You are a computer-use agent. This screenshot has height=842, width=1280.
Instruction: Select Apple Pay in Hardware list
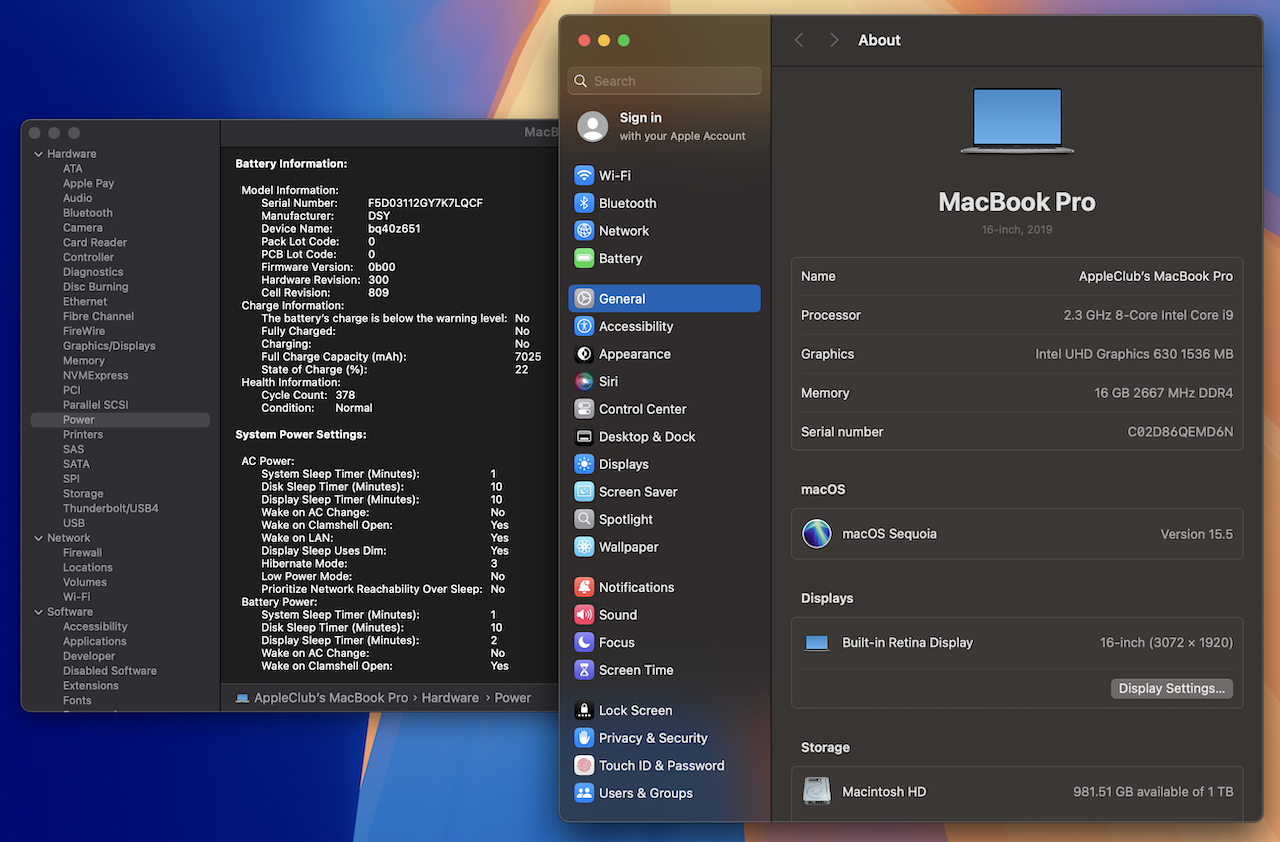[x=89, y=184]
